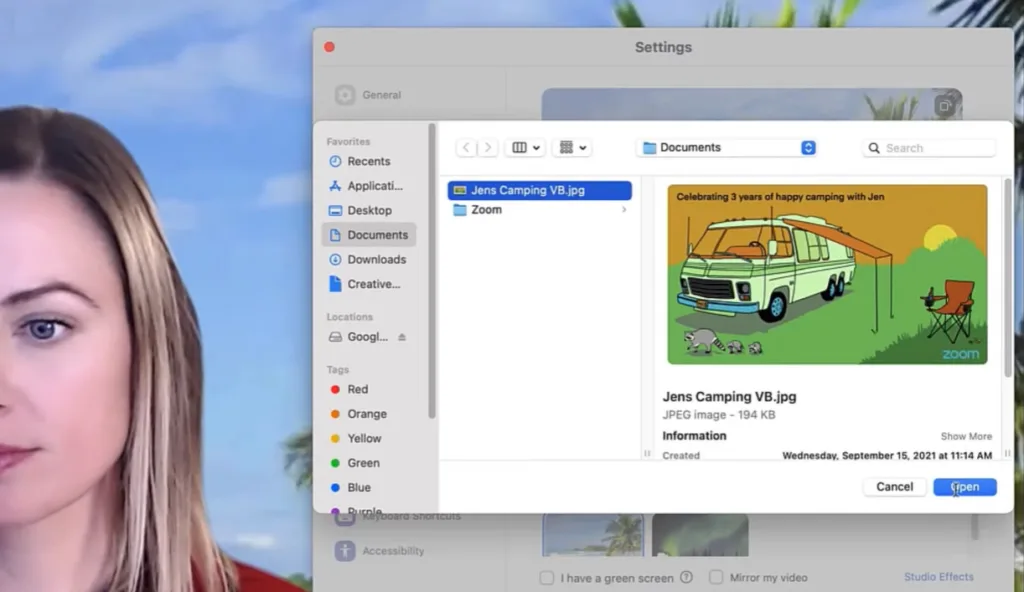The image size is (1024, 592).
Task: Open the Documents location popup
Action: [x=728, y=148]
